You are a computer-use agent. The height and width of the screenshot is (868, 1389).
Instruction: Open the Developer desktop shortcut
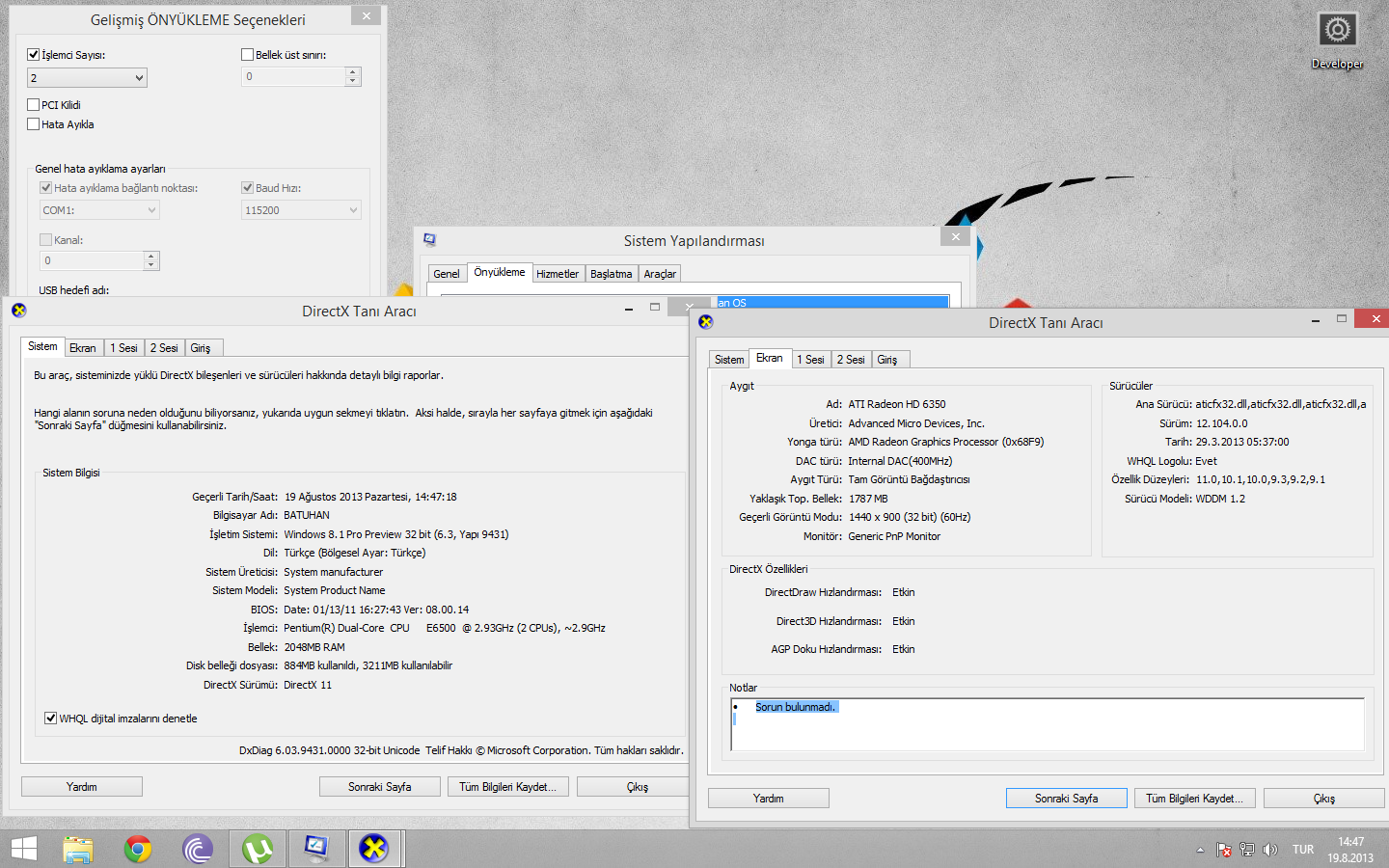tap(1337, 40)
